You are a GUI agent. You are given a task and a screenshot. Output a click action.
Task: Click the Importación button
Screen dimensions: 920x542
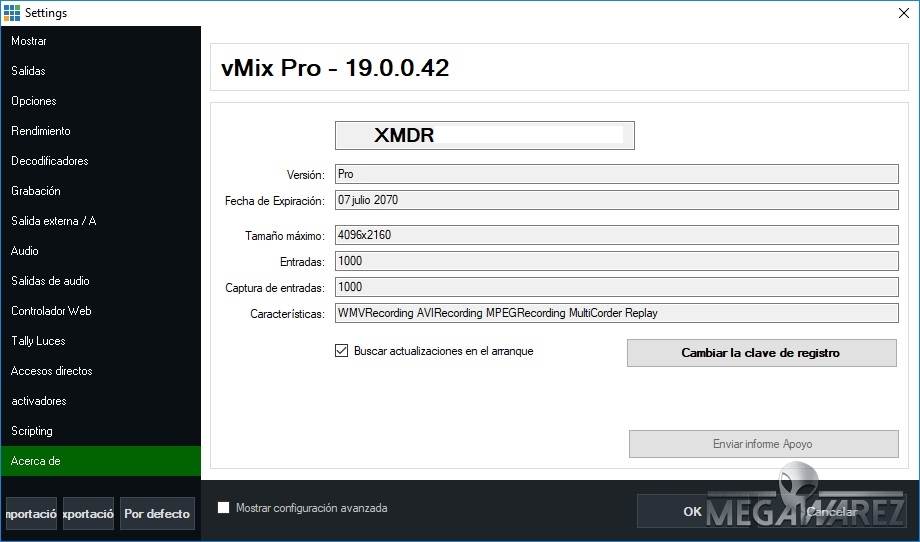pos(31,513)
